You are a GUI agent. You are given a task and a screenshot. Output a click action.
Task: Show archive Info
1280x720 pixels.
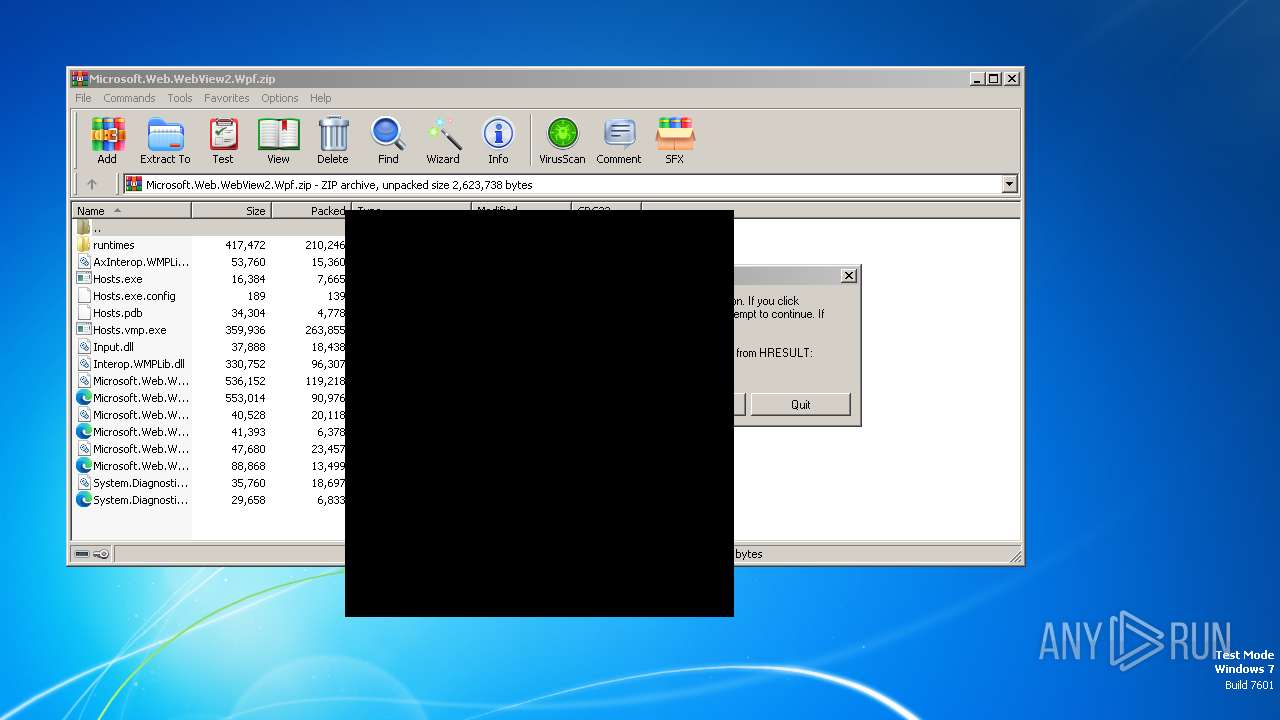coord(498,140)
